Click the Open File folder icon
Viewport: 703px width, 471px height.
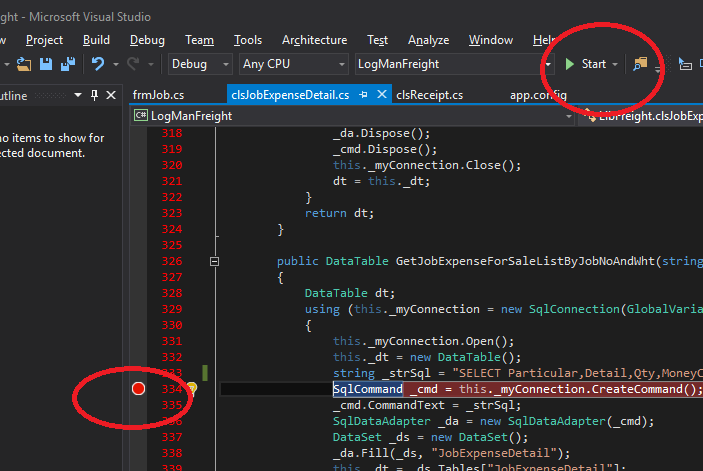click(24, 64)
